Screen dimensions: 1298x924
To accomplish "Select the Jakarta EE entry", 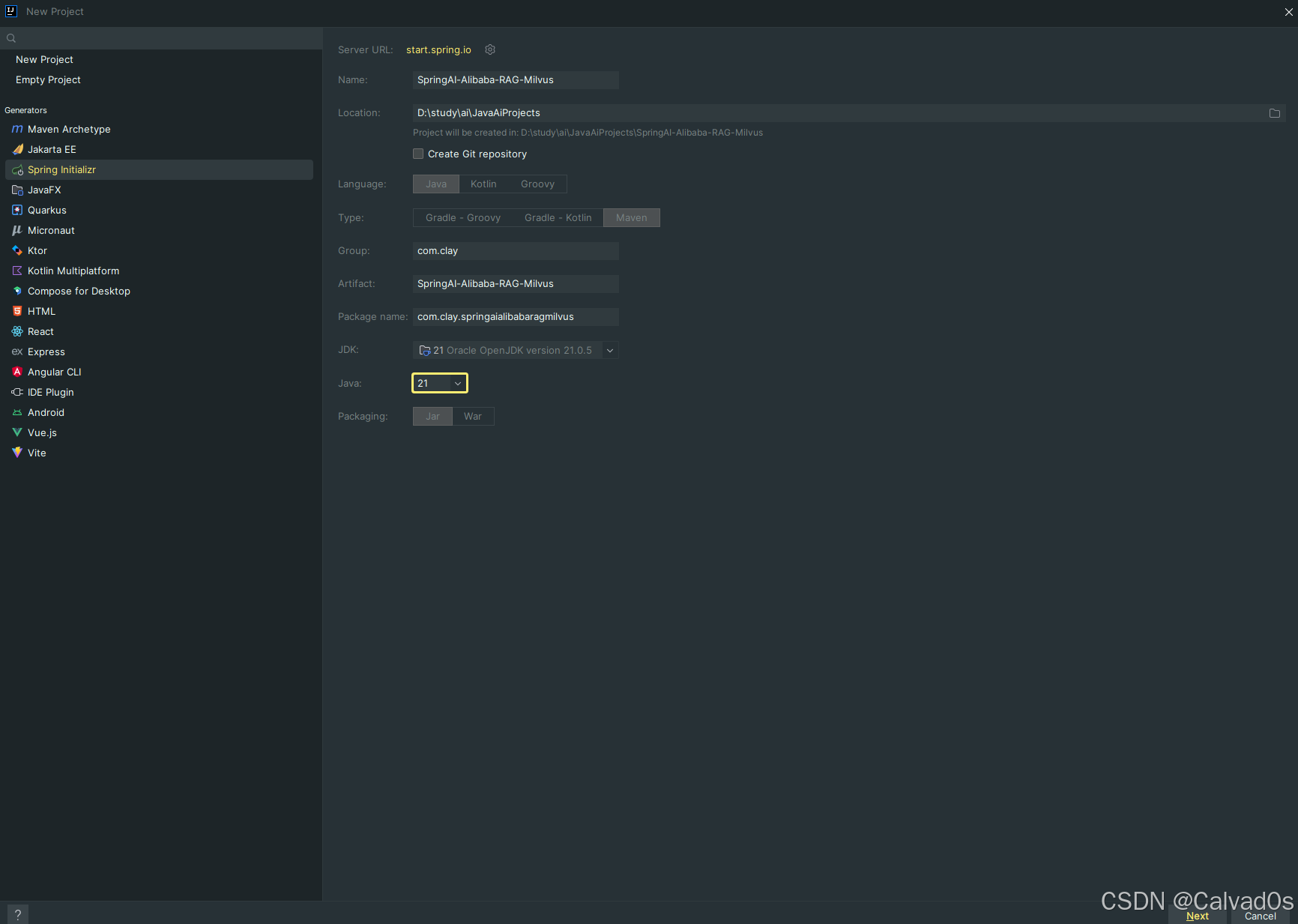I will click(x=159, y=149).
